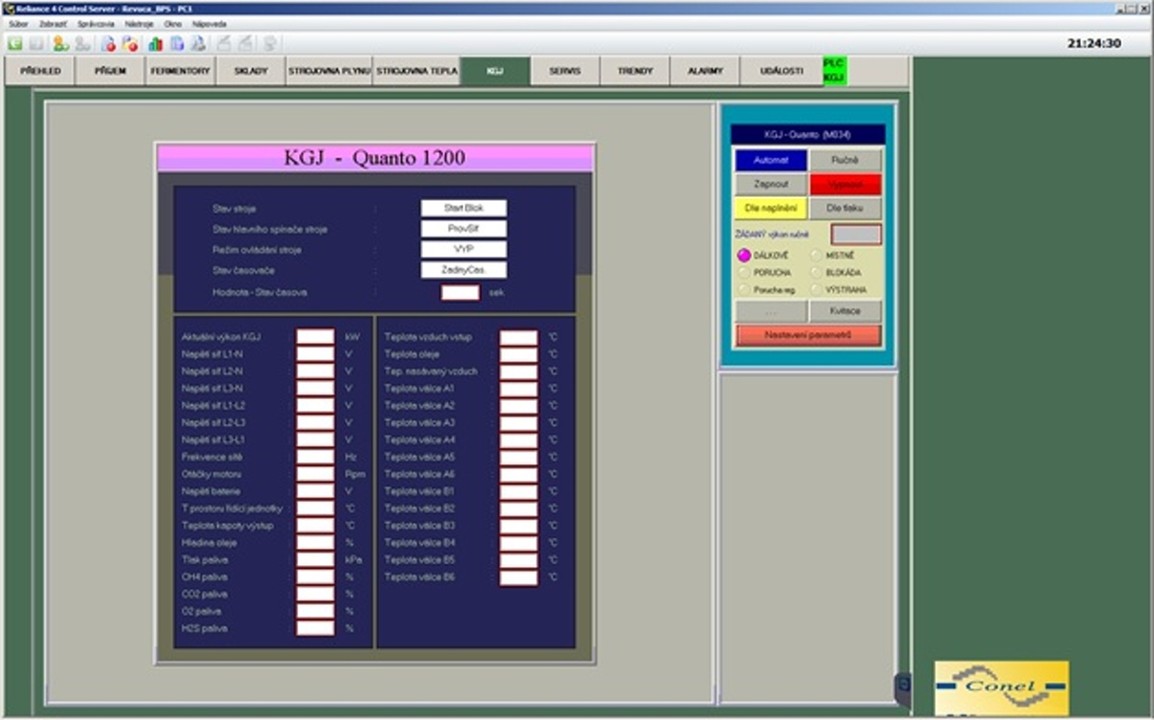Click the Kvitace button

coord(845,311)
